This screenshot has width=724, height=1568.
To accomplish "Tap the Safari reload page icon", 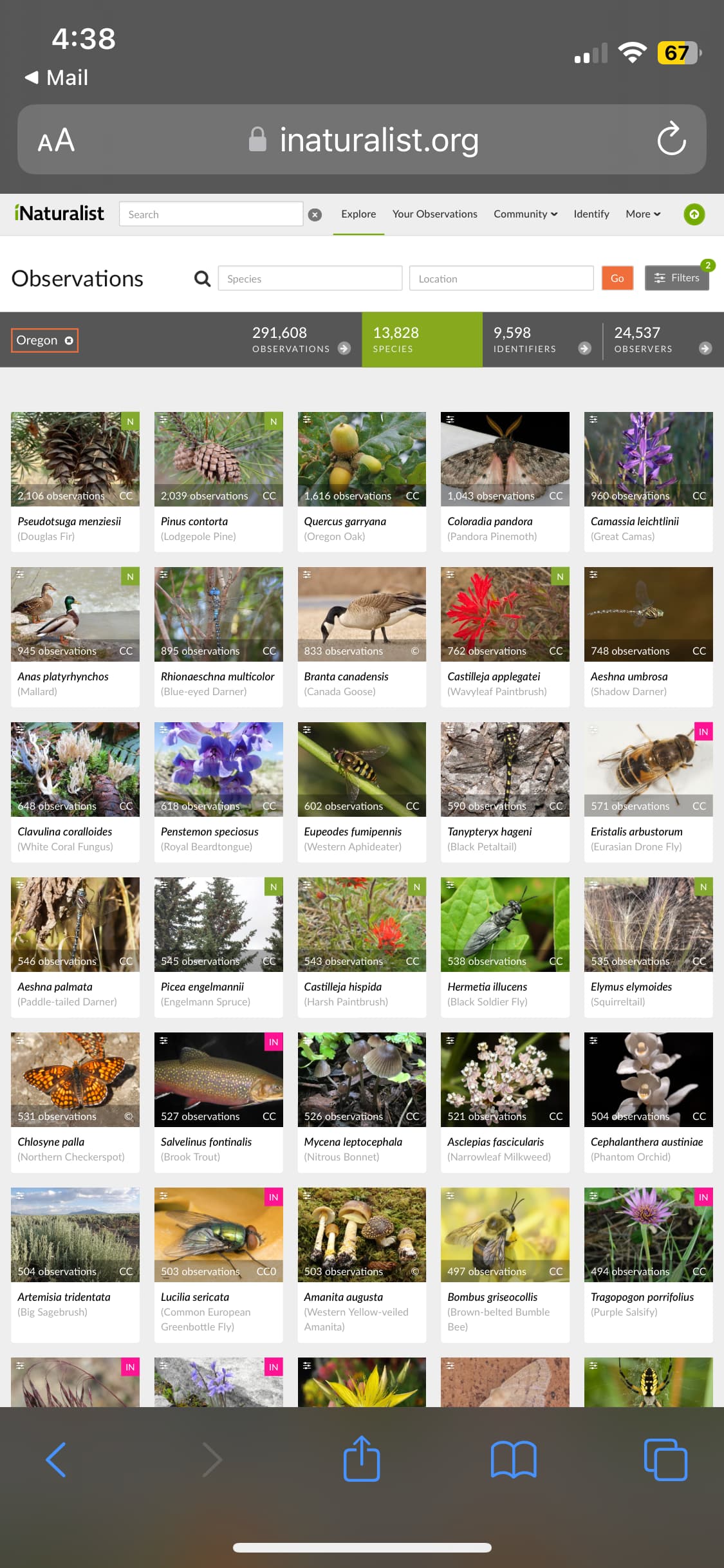I will point(671,139).
